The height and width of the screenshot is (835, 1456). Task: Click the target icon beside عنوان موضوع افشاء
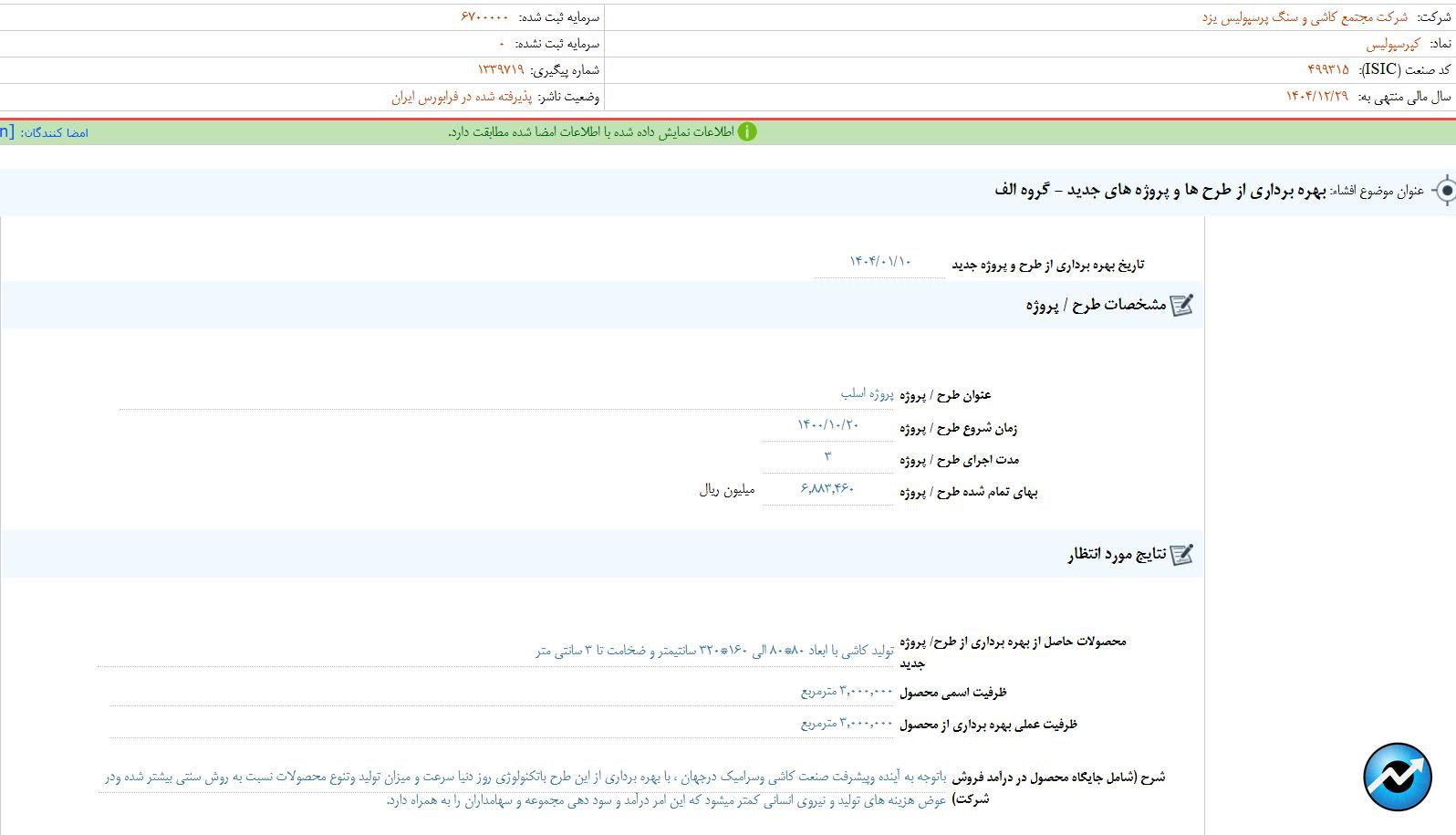(1444, 191)
